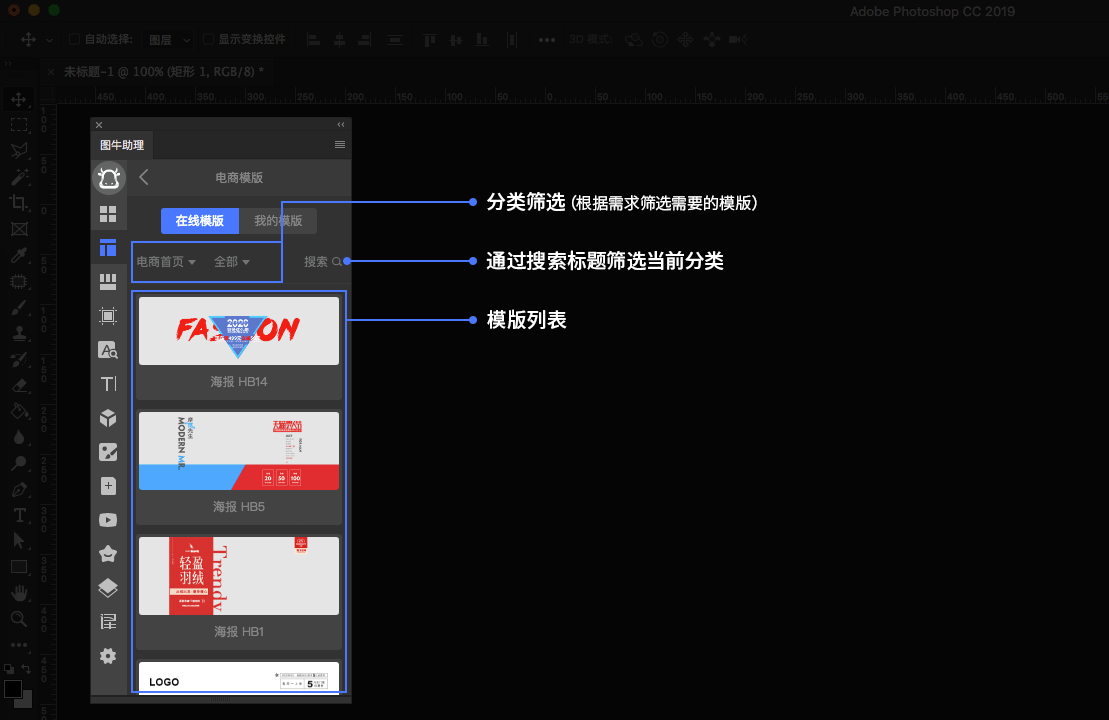Select the Hand tool

click(19, 593)
